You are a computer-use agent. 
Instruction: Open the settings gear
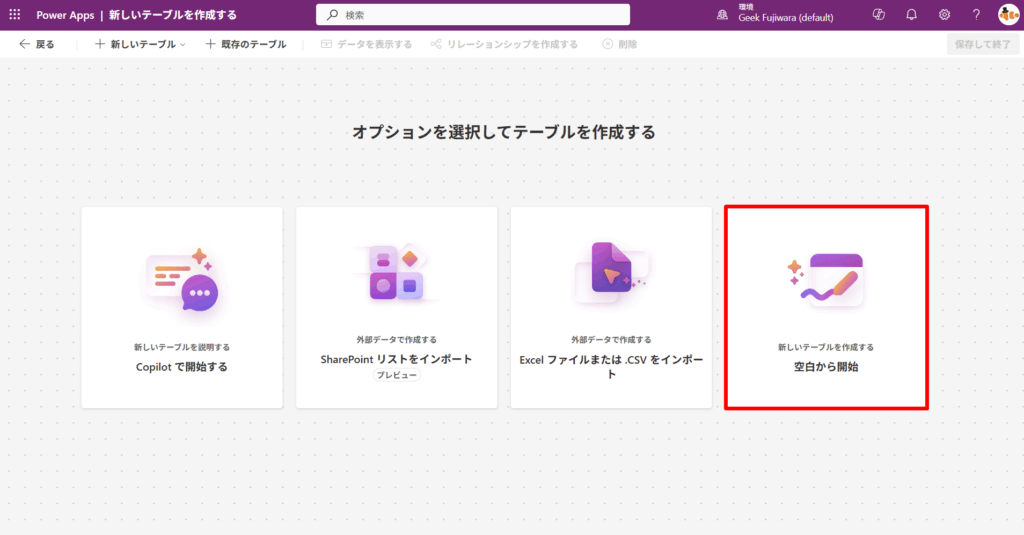point(944,14)
